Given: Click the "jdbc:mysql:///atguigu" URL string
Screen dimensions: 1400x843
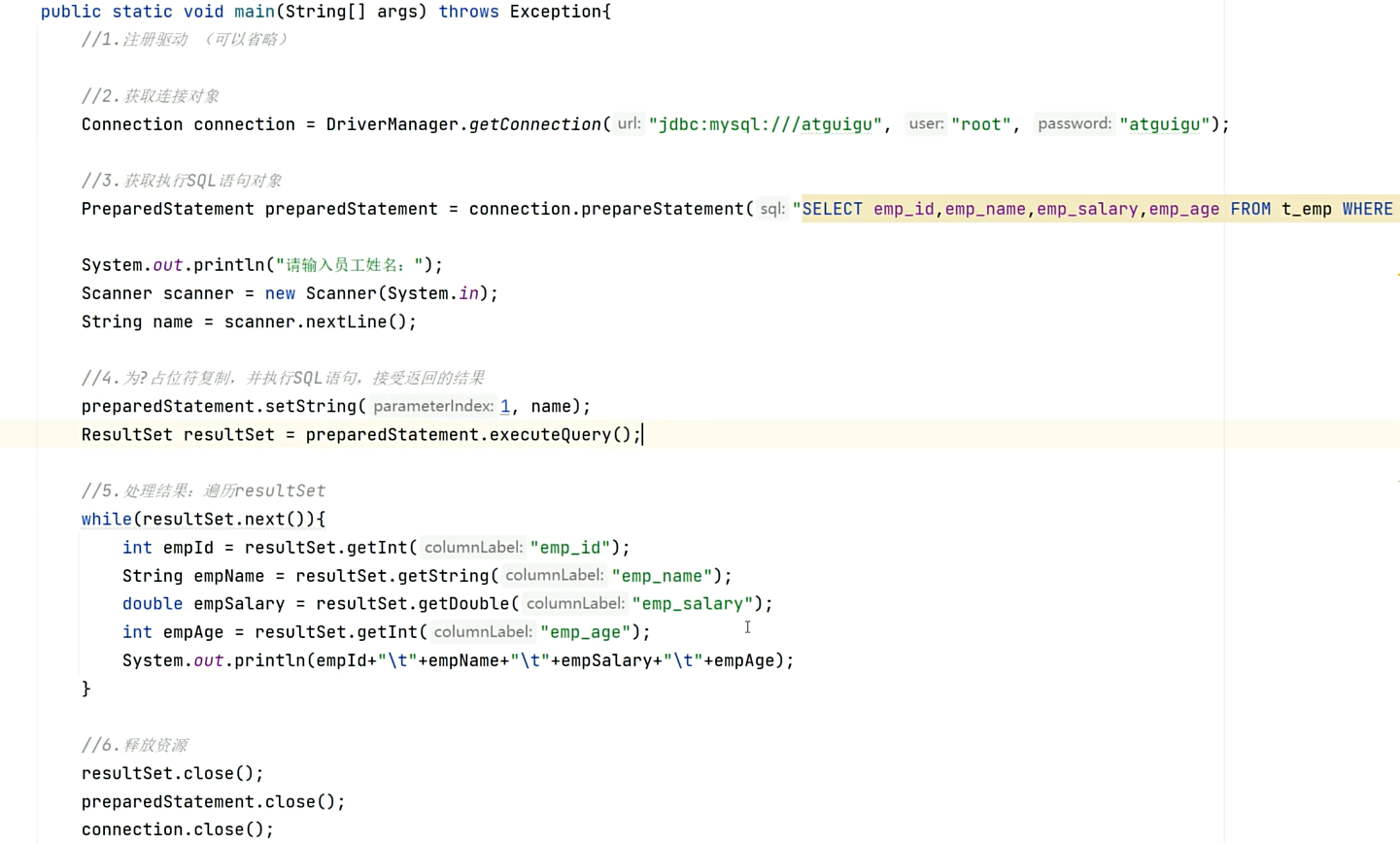Looking at the screenshot, I should [x=766, y=124].
